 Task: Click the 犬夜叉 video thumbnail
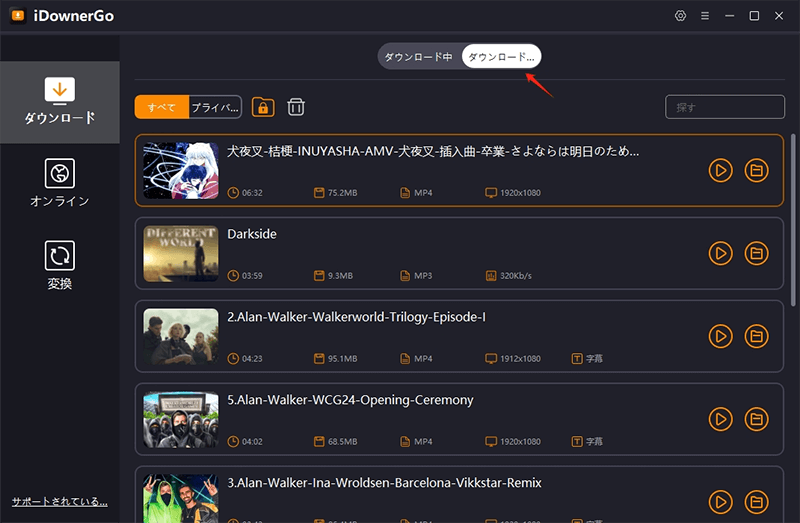point(181,170)
